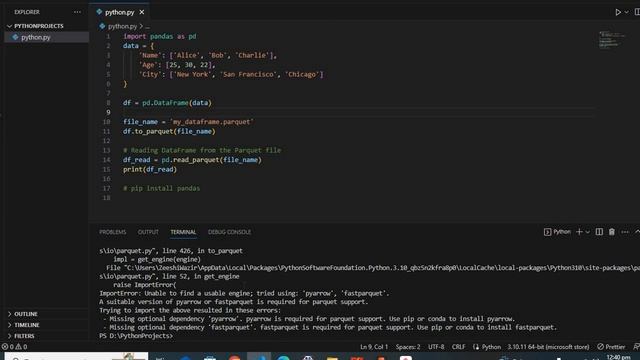Click the code minimap preview
640x360 pixels.
[x=611, y=40]
